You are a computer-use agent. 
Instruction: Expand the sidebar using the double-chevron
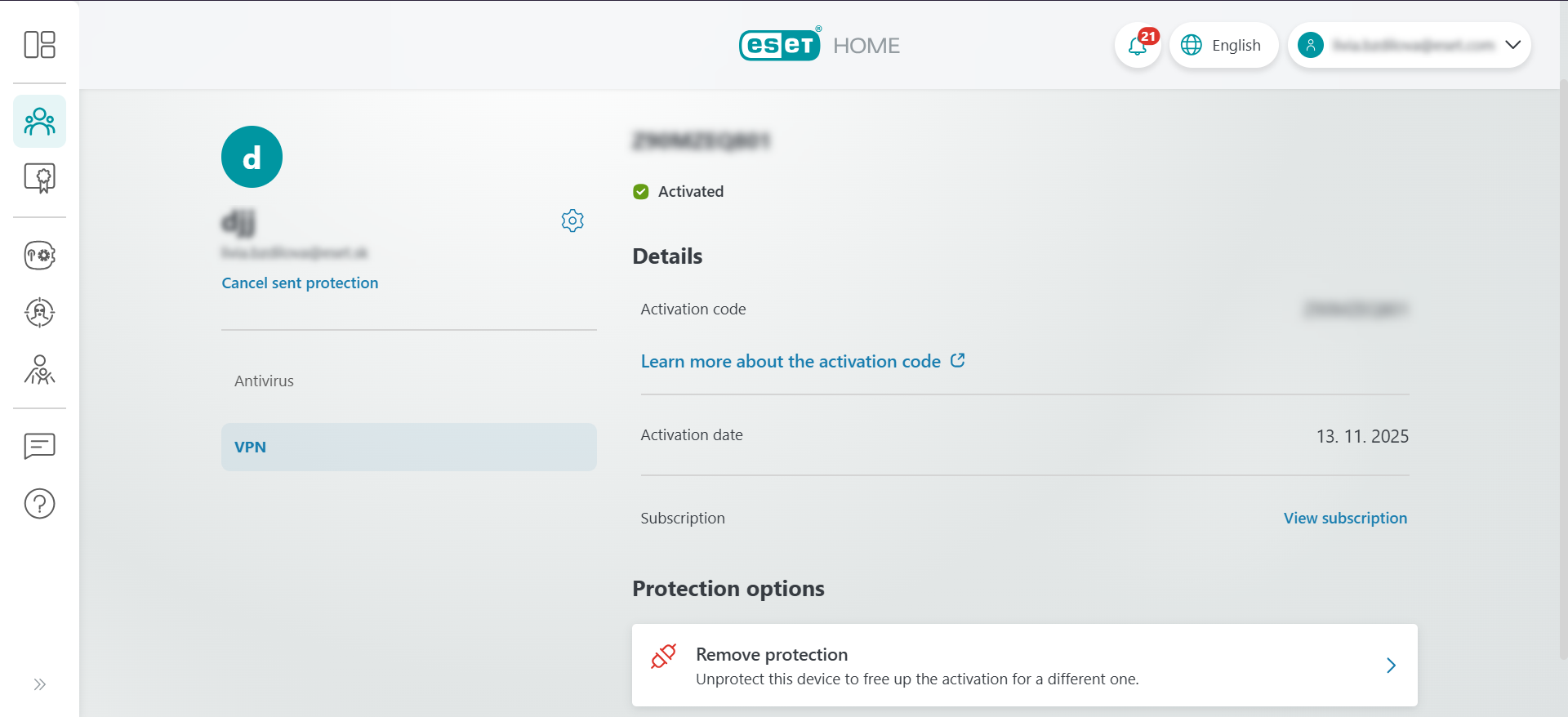tap(39, 684)
